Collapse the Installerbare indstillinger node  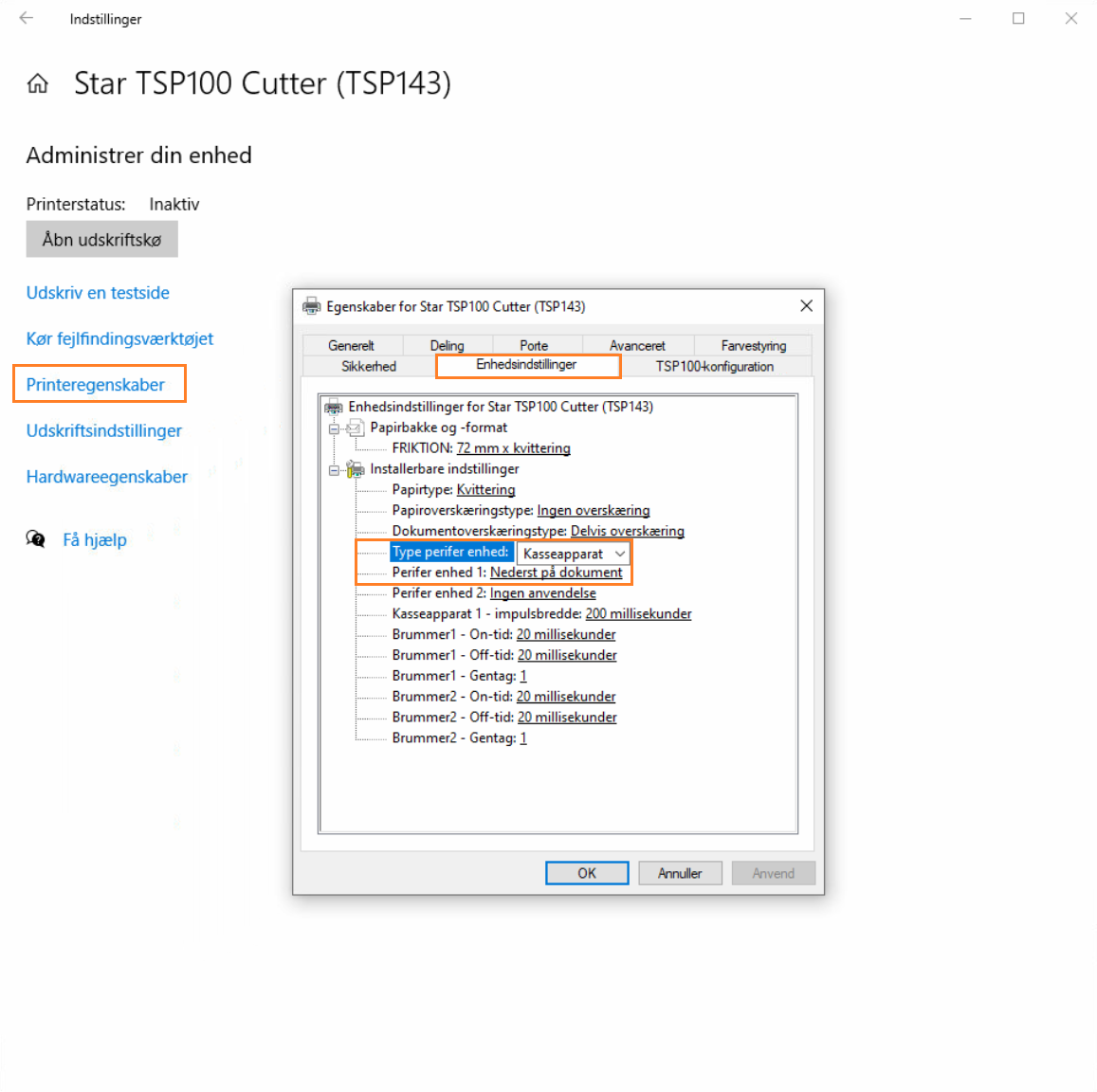(335, 470)
